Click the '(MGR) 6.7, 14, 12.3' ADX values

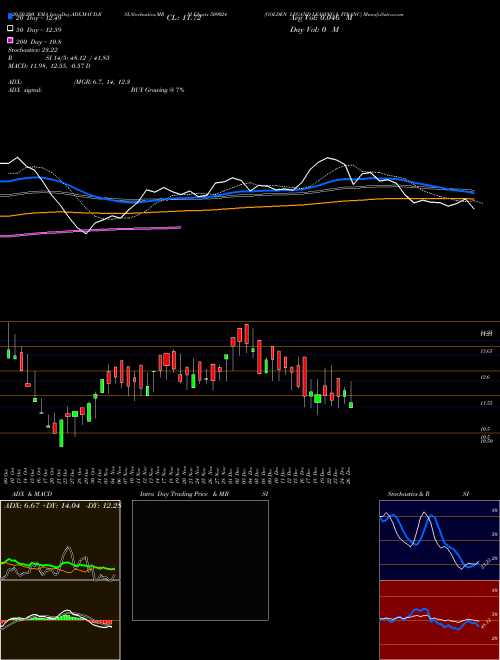[102, 82]
